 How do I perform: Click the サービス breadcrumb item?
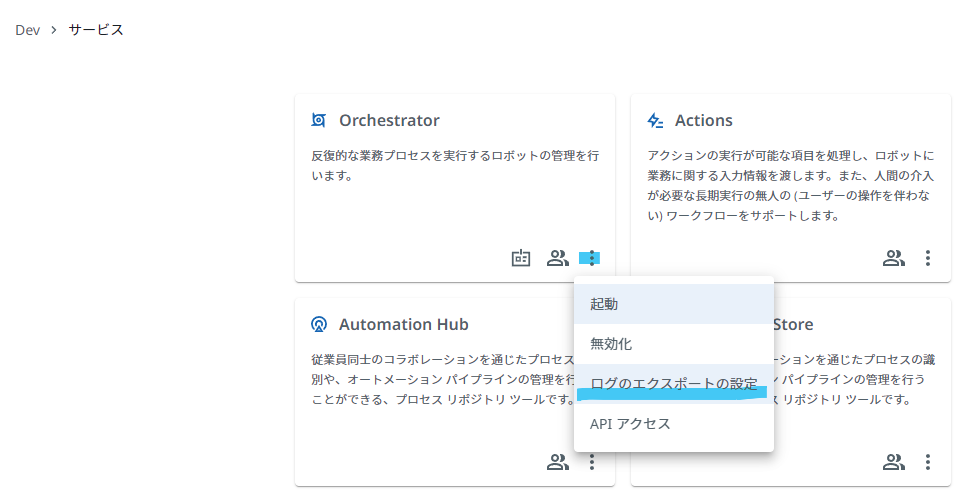(96, 30)
